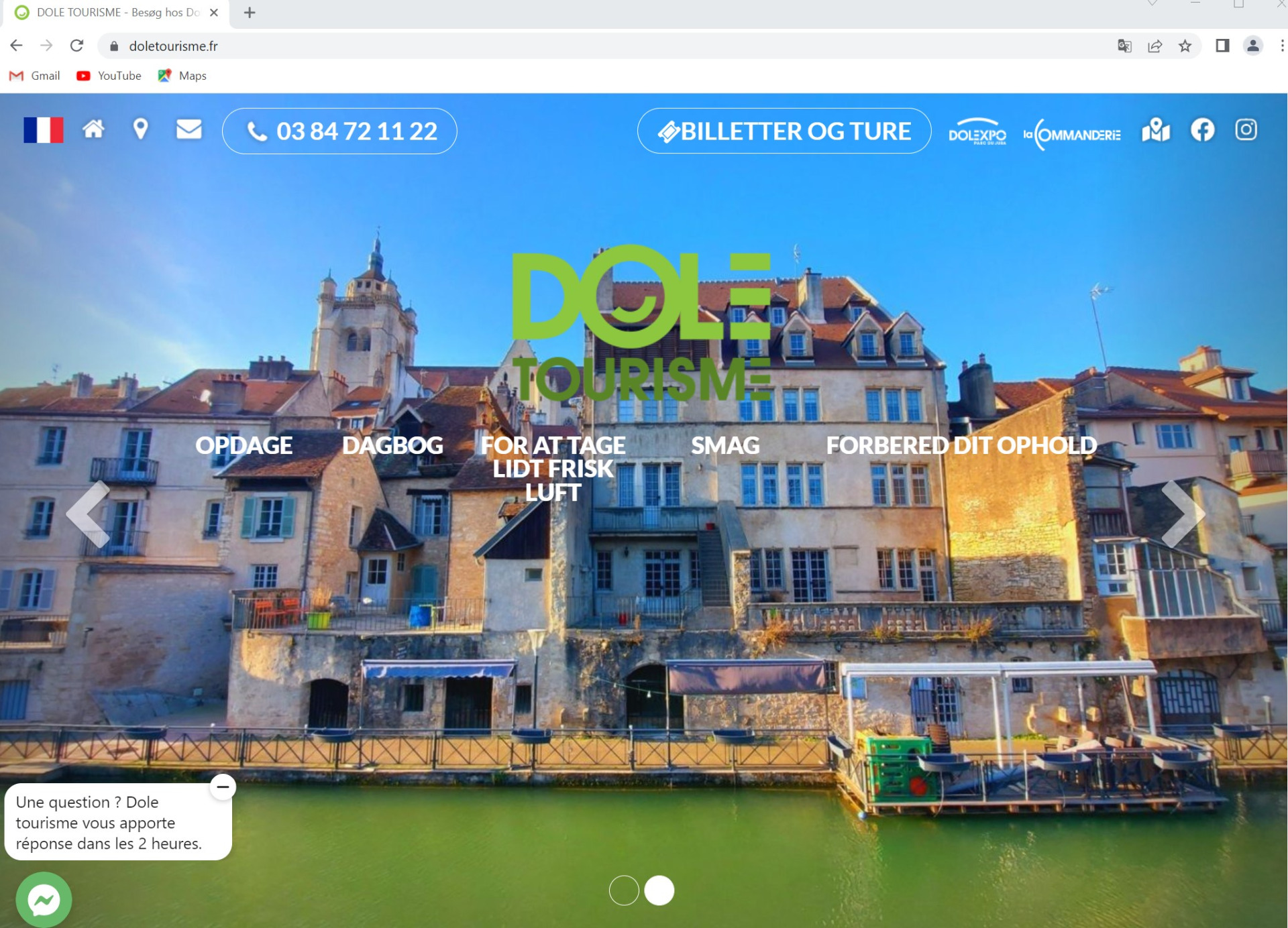The width and height of the screenshot is (1288, 928).
Task: Open the Opdage menu
Action: click(x=244, y=445)
